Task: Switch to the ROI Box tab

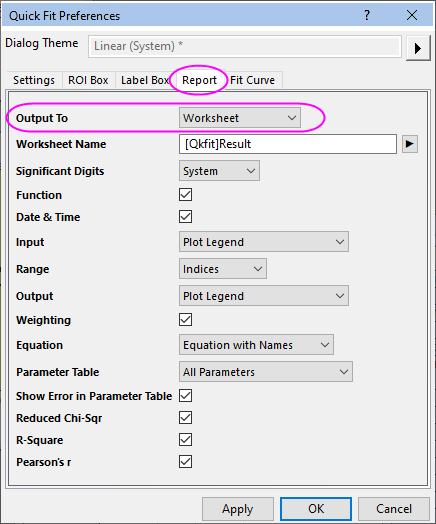Action: tap(89, 80)
